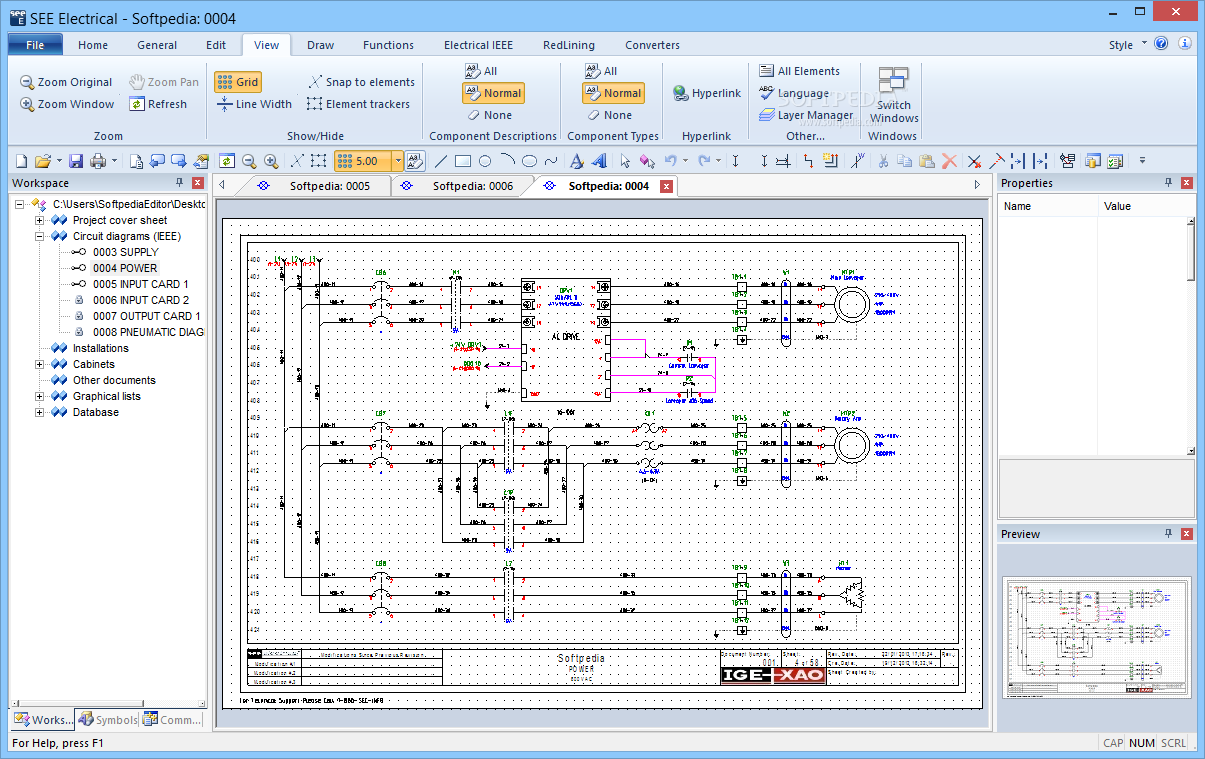Switch to the Draw ribbon tab
The width and height of the screenshot is (1205, 759).
(x=321, y=45)
